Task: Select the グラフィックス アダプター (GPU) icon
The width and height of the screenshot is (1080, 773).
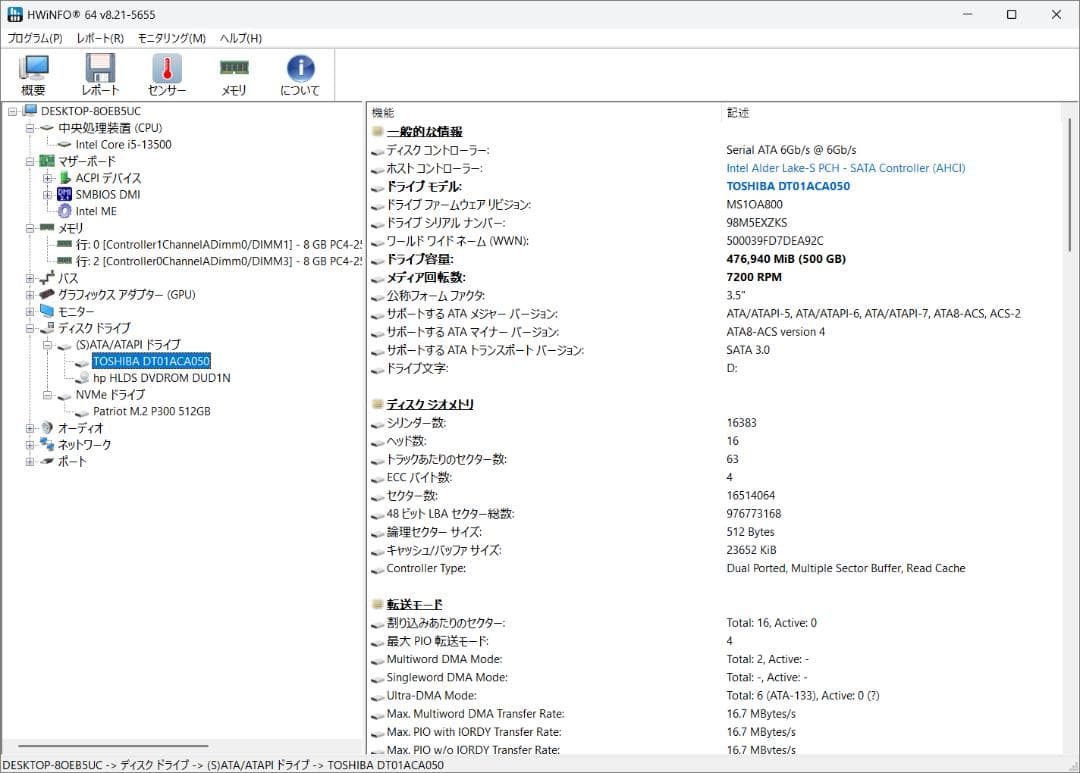Action: [x=46, y=294]
